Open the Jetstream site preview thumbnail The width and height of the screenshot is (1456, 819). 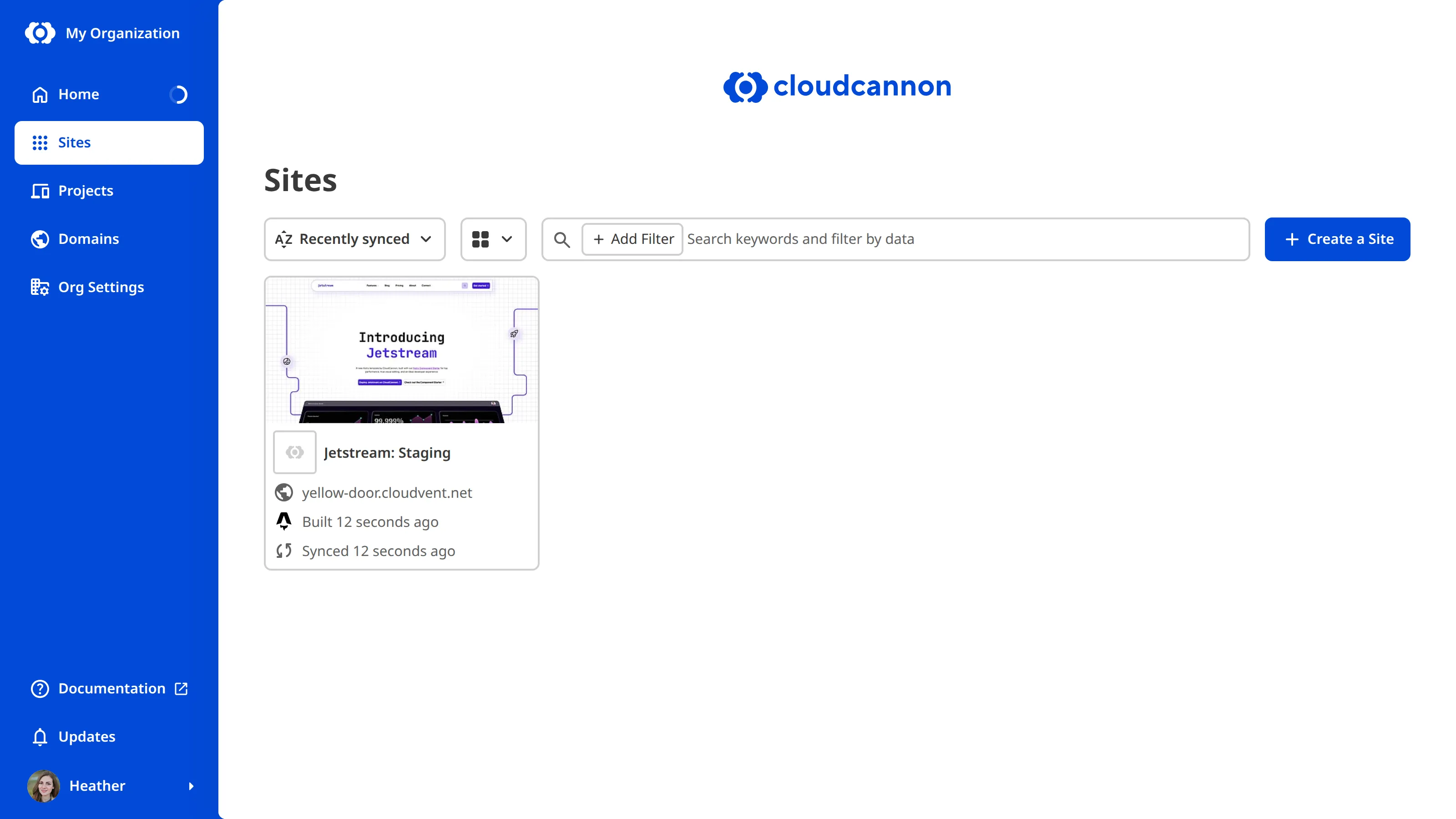[x=401, y=350]
